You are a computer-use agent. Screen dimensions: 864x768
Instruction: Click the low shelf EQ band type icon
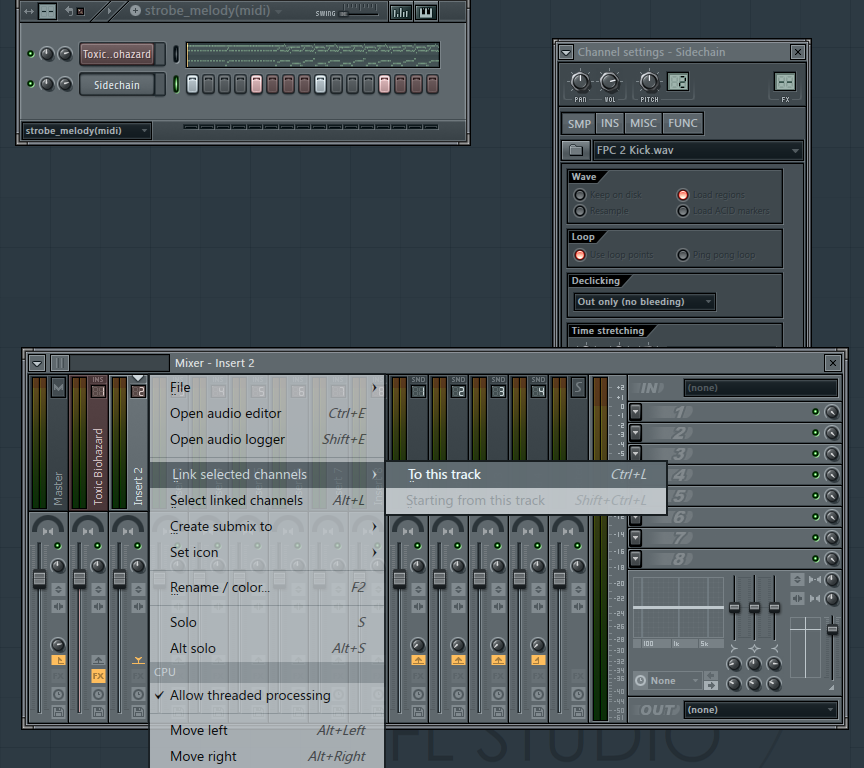pyautogui.click(x=734, y=648)
